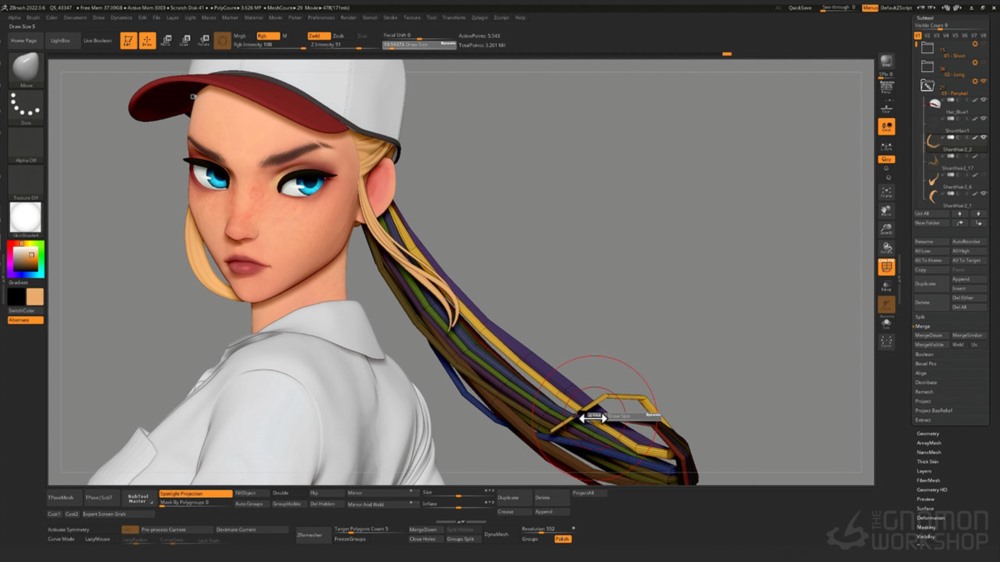Image resolution: width=1000 pixels, height=562 pixels.
Task: Select the Rotate view navigation icon
Action: point(886,249)
